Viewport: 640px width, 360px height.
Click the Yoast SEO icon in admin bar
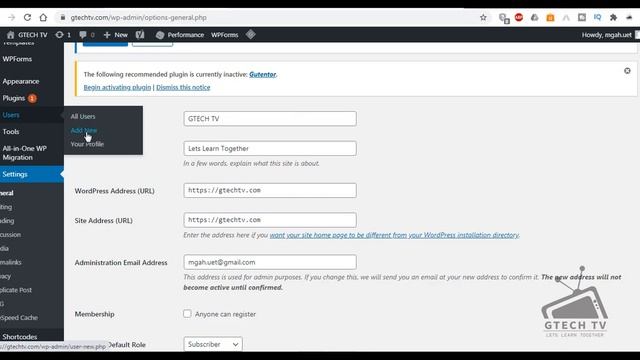[140, 35]
